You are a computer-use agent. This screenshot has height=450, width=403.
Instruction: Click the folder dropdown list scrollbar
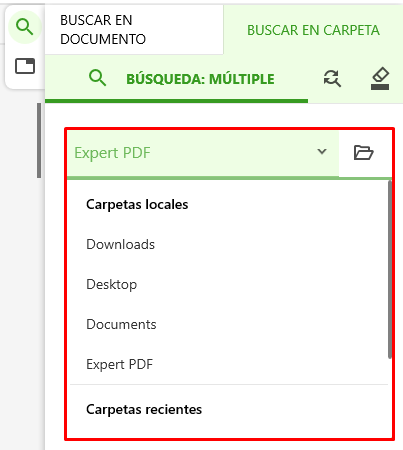[389, 269]
